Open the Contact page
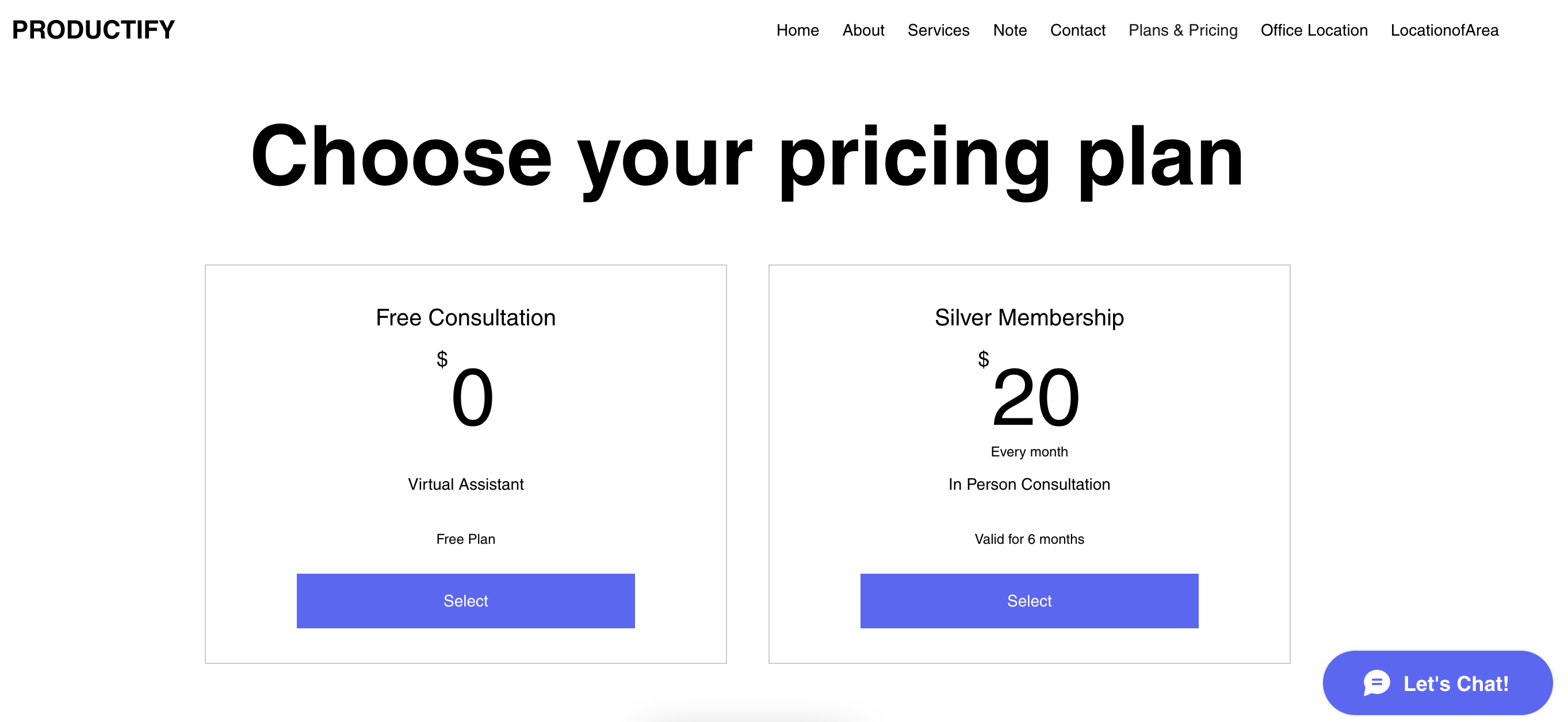1568x722 pixels. (x=1077, y=30)
